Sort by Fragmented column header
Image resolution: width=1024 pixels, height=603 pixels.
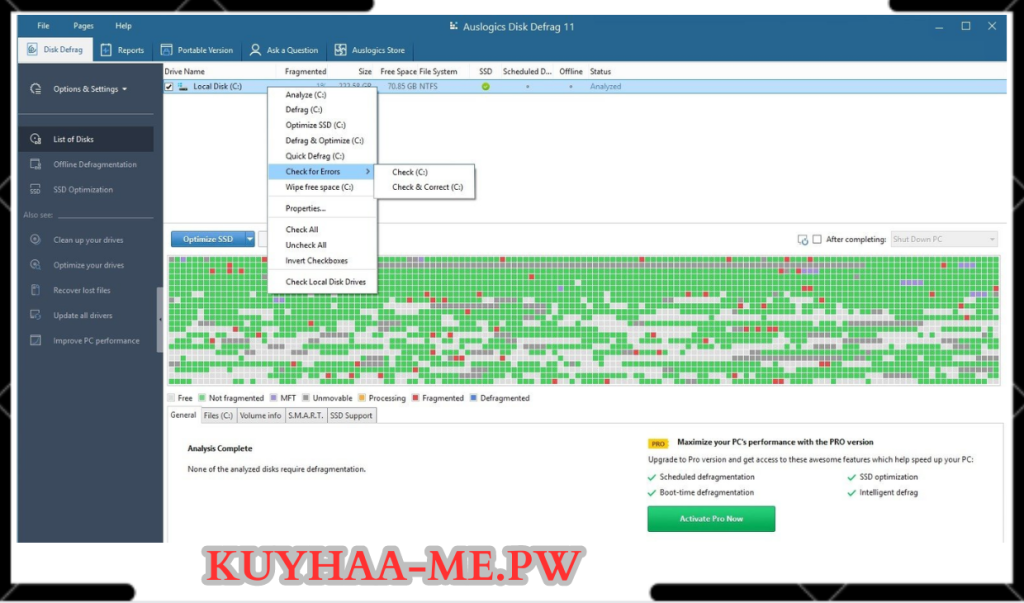pos(306,71)
